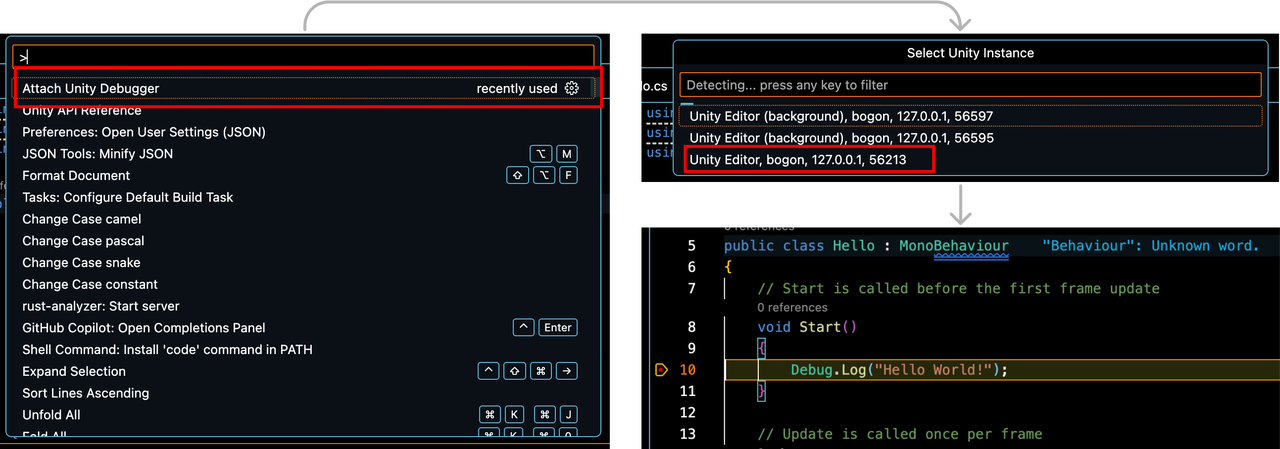This screenshot has width=1280, height=449.
Task: Focus the Unity instance filter input
Action: pos(969,85)
